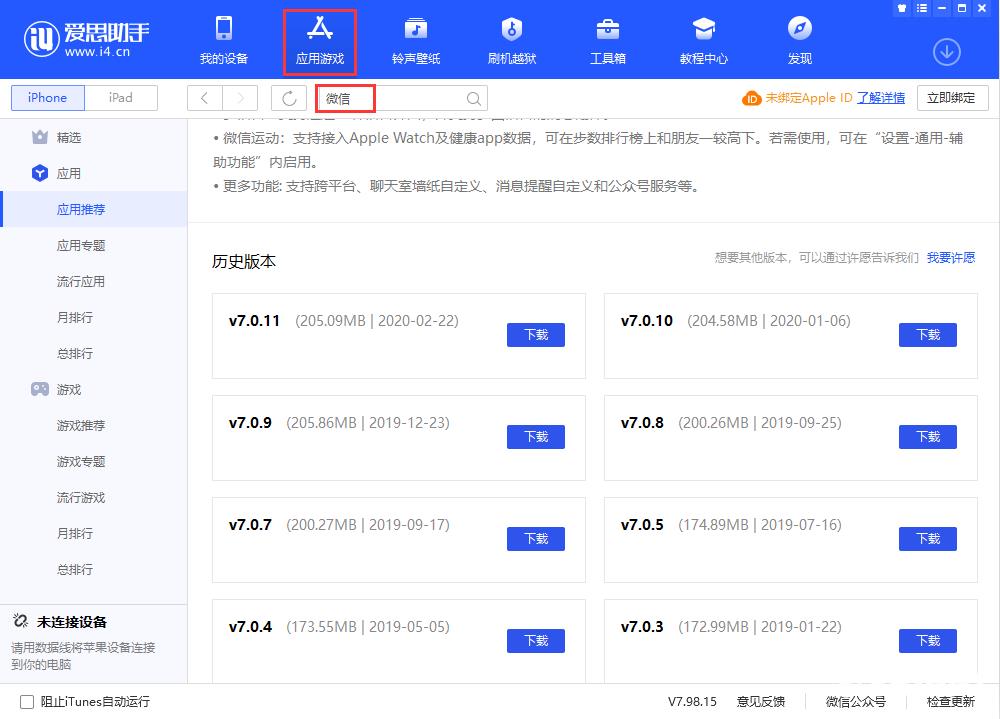Click the skin shirt icon in title bar

click(902, 8)
